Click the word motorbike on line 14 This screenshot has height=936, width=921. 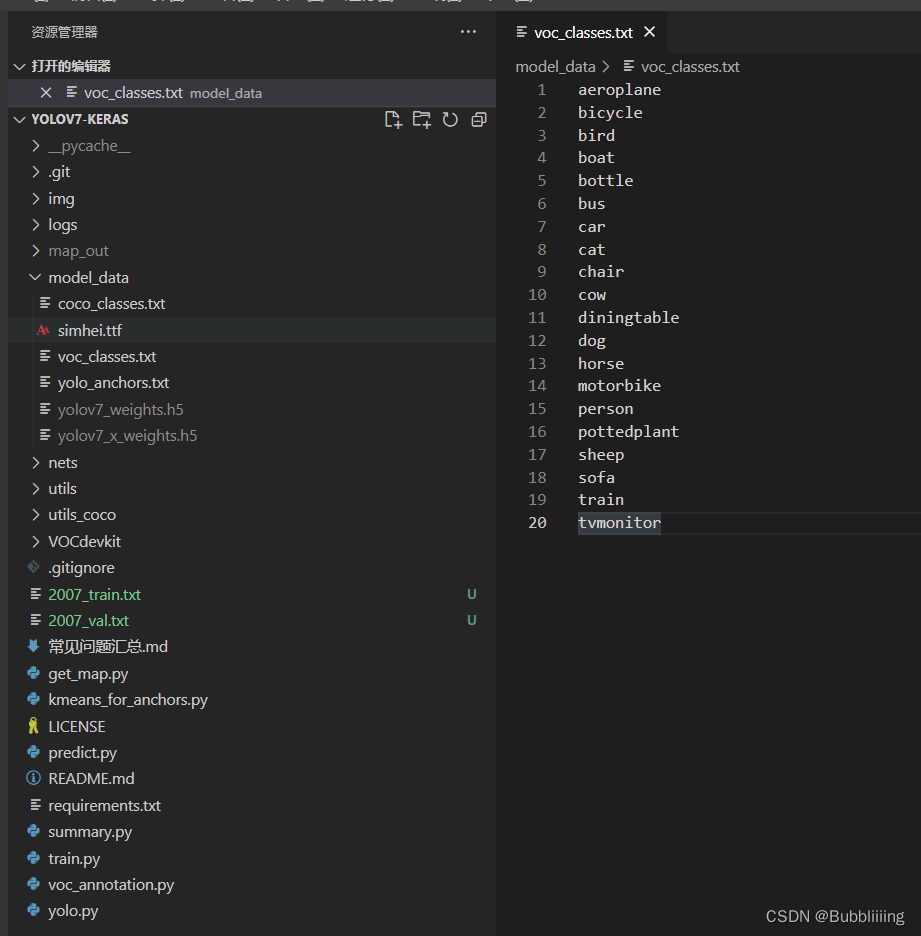tap(619, 386)
